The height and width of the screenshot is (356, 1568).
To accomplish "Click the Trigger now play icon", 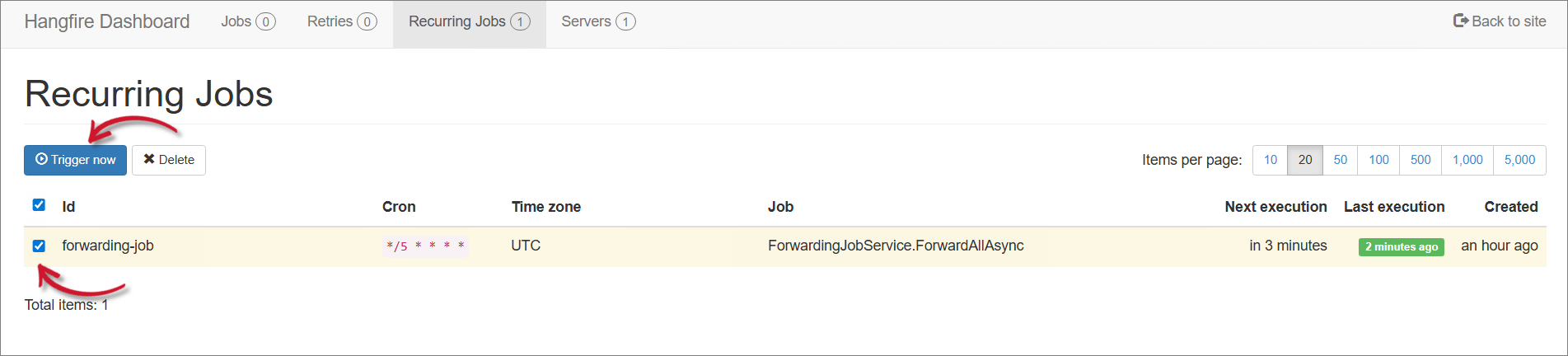I will pyautogui.click(x=41, y=159).
